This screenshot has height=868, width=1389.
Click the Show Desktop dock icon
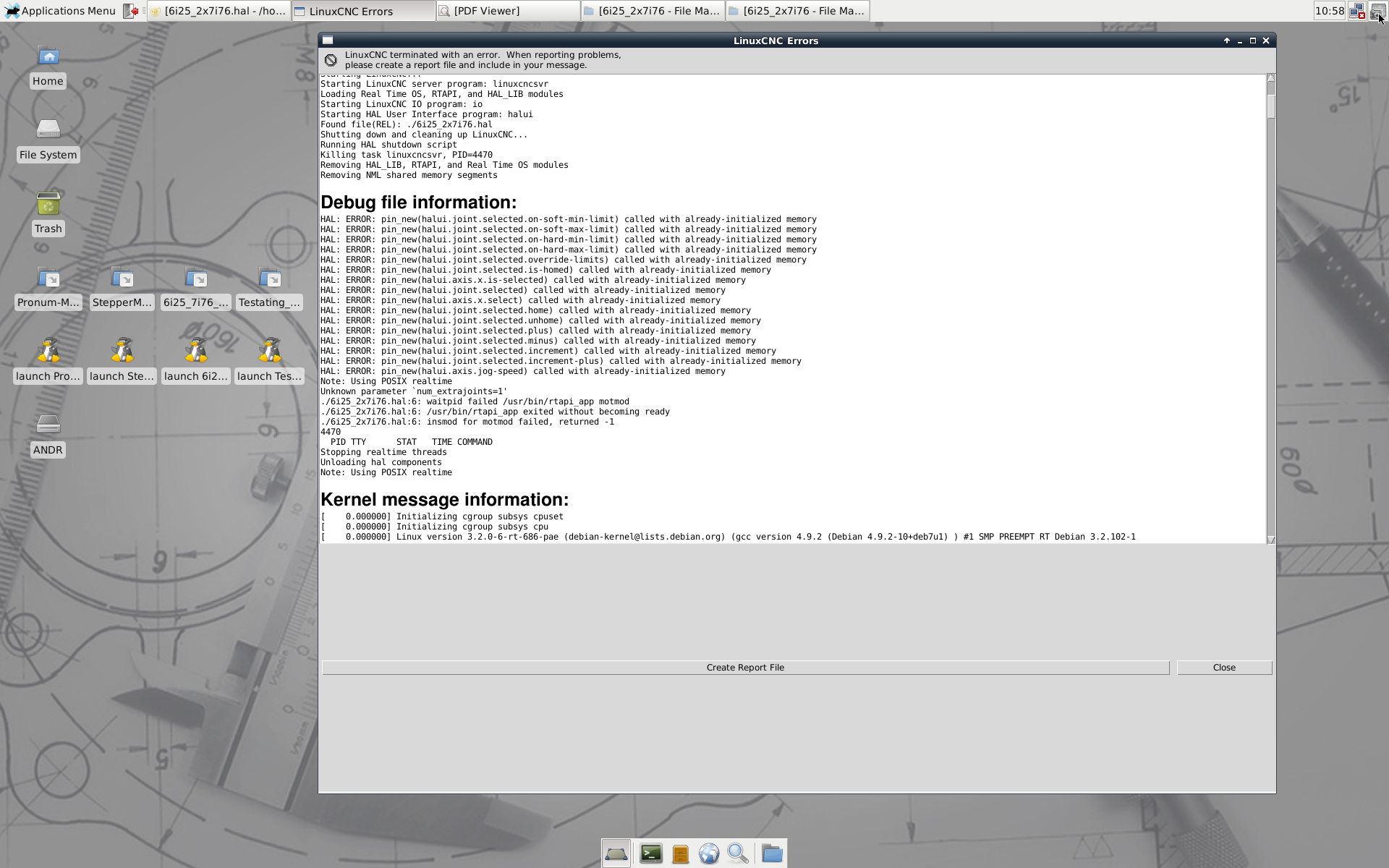[616, 854]
